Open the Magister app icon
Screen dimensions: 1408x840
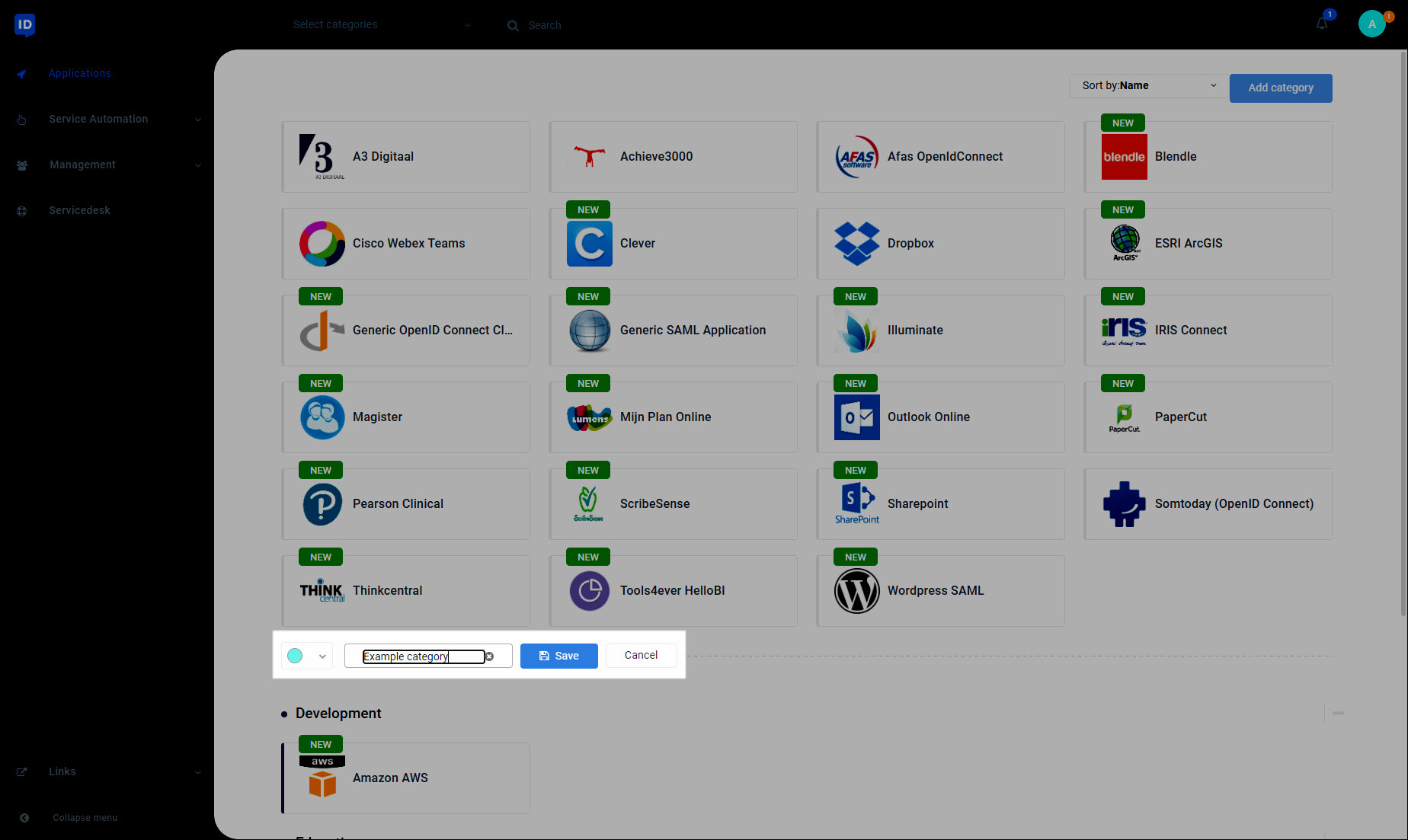coord(322,417)
